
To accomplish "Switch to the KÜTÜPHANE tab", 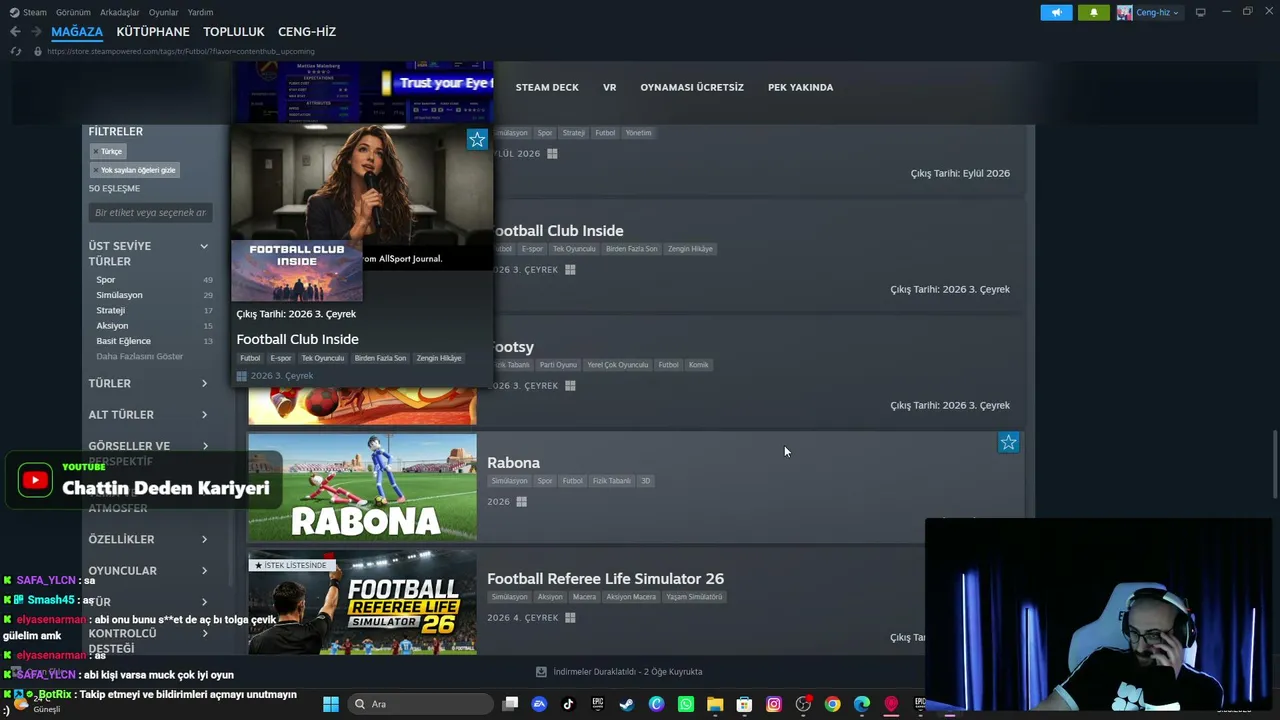I will point(153,32).
